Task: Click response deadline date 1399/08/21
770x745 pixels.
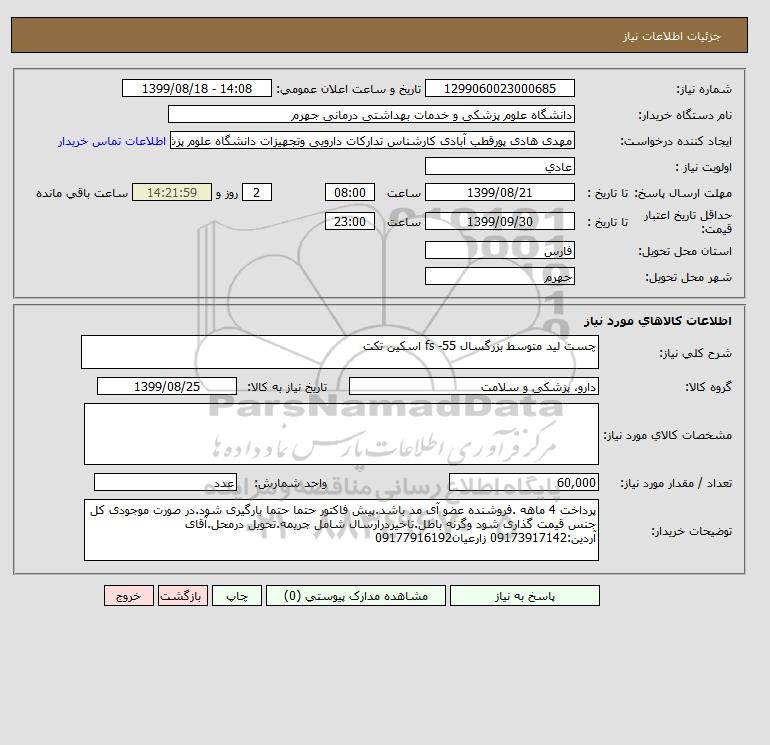Action: [x=499, y=193]
